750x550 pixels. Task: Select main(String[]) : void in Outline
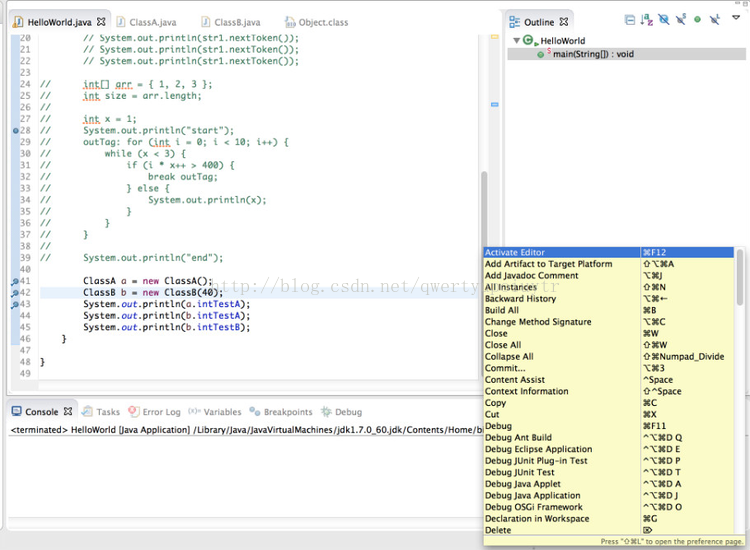(593, 54)
